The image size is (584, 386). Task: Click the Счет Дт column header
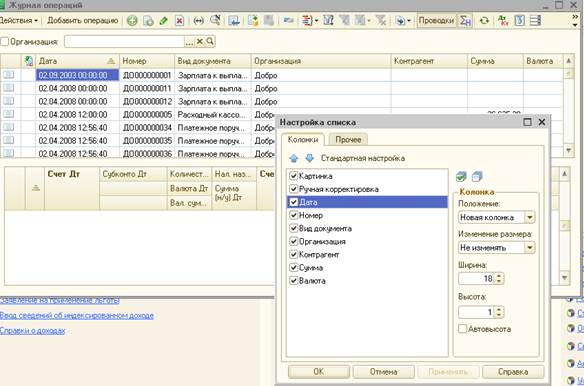click(72, 189)
